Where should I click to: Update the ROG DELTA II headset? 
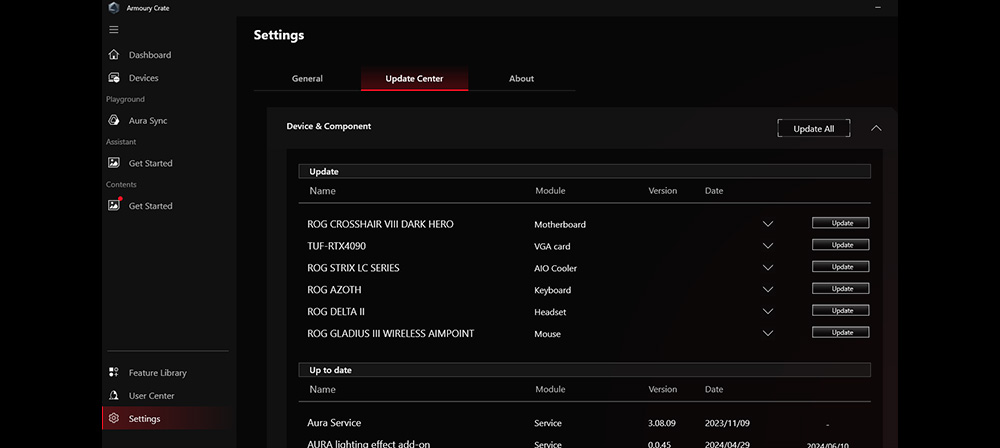tap(841, 310)
